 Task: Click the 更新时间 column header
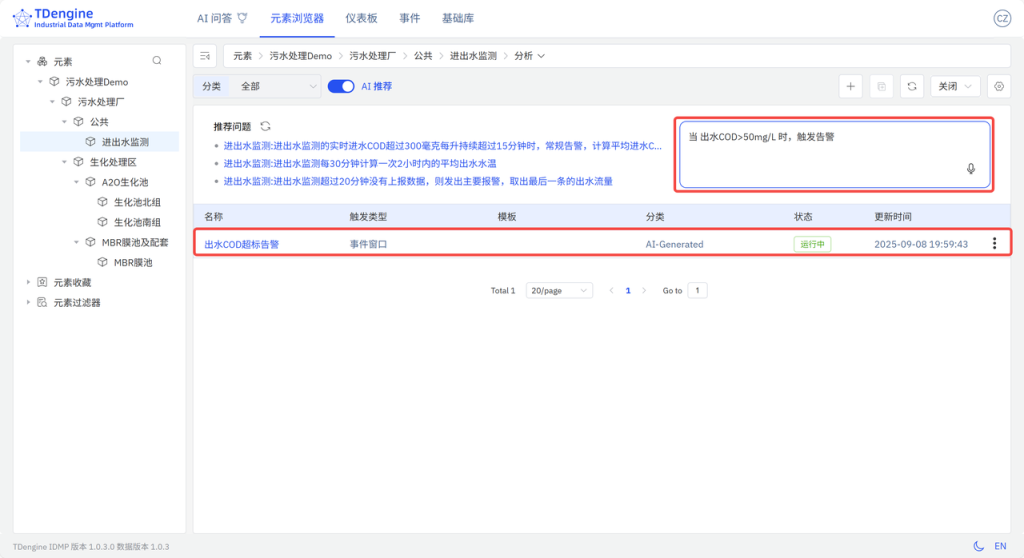(893, 217)
